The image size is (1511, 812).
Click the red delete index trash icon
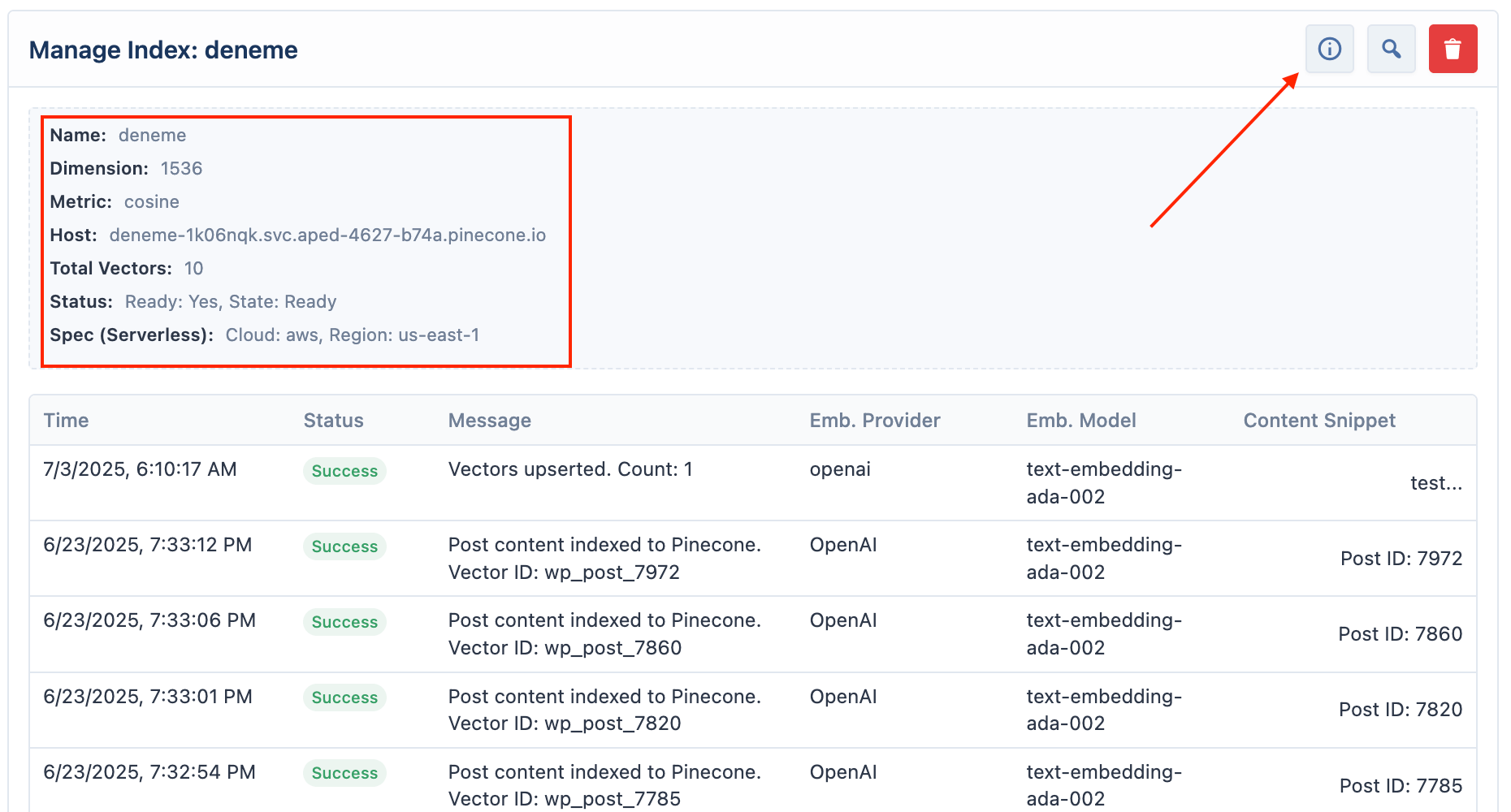(x=1453, y=49)
